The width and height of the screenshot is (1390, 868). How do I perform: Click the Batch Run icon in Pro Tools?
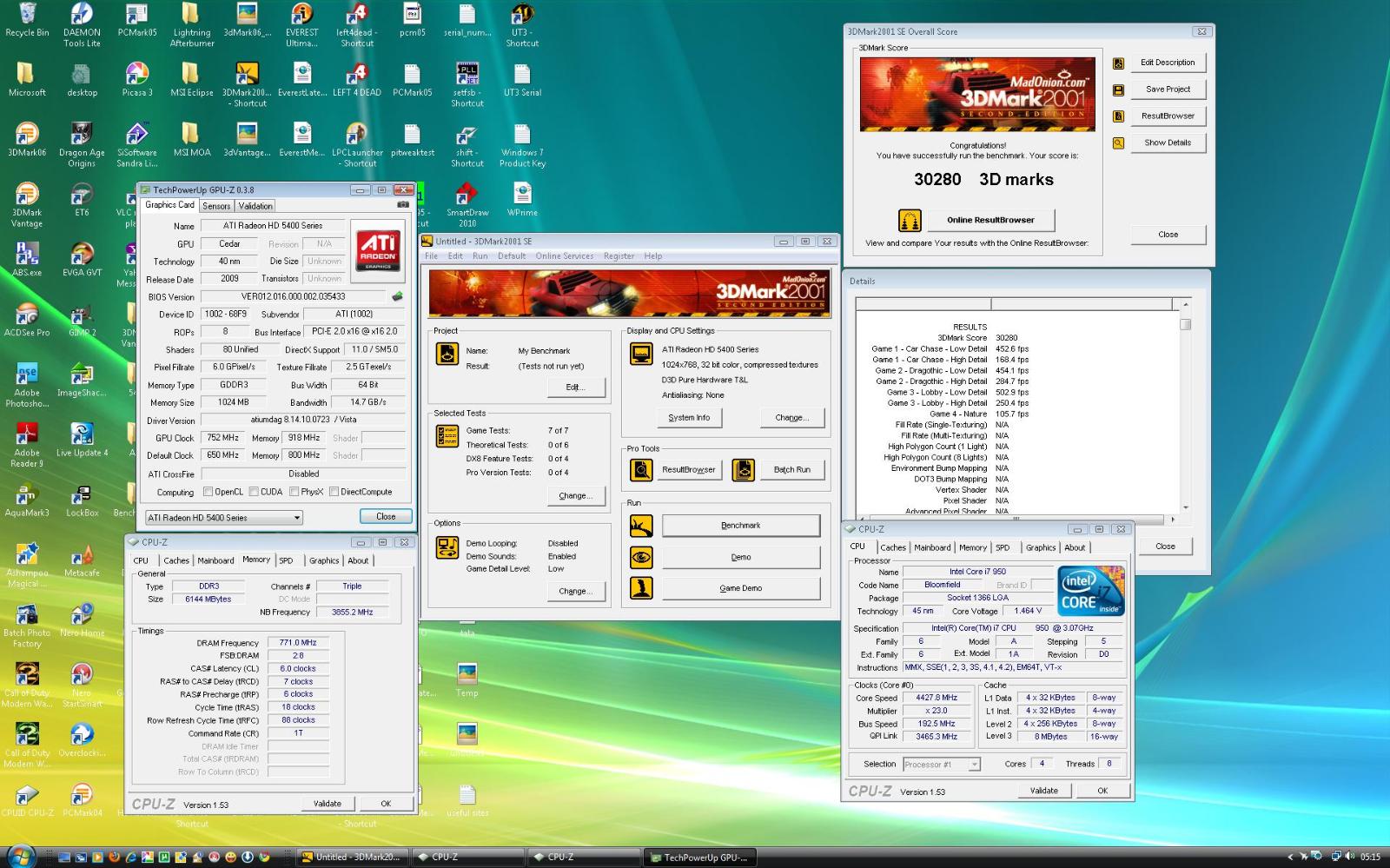click(x=744, y=469)
